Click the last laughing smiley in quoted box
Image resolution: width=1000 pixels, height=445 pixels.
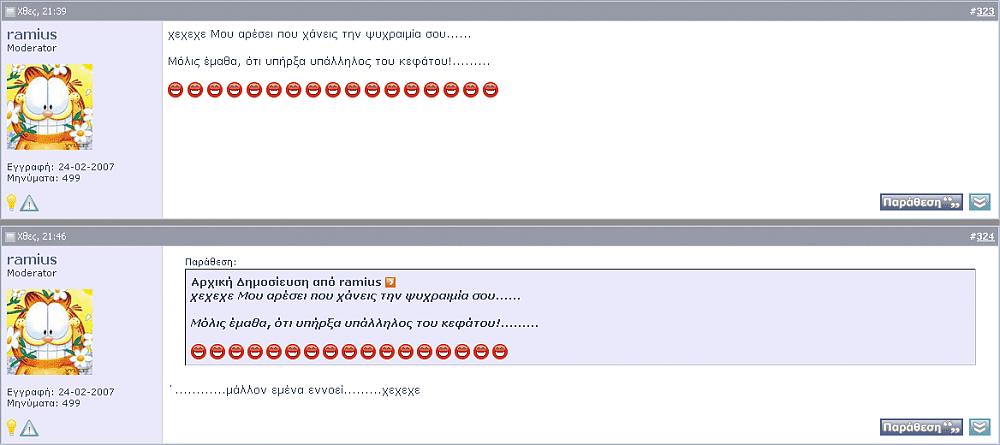(x=500, y=351)
